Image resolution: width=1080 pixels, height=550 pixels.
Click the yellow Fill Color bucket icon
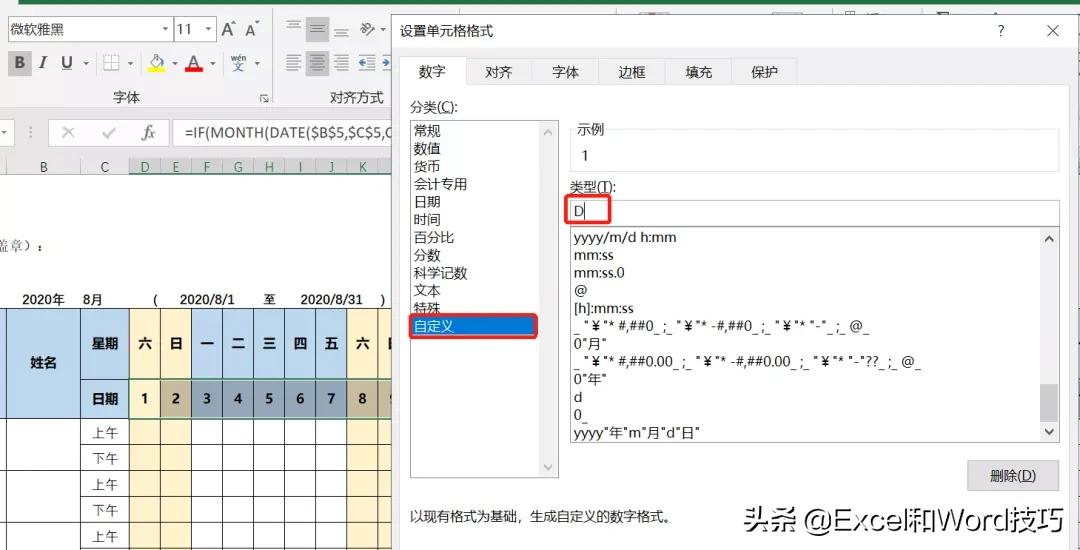pos(157,63)
